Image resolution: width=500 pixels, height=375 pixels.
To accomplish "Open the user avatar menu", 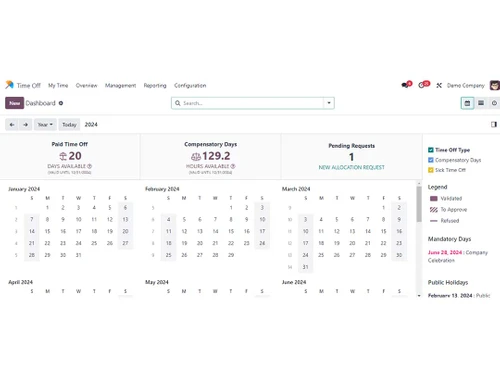I will click(x=495, y=85).
